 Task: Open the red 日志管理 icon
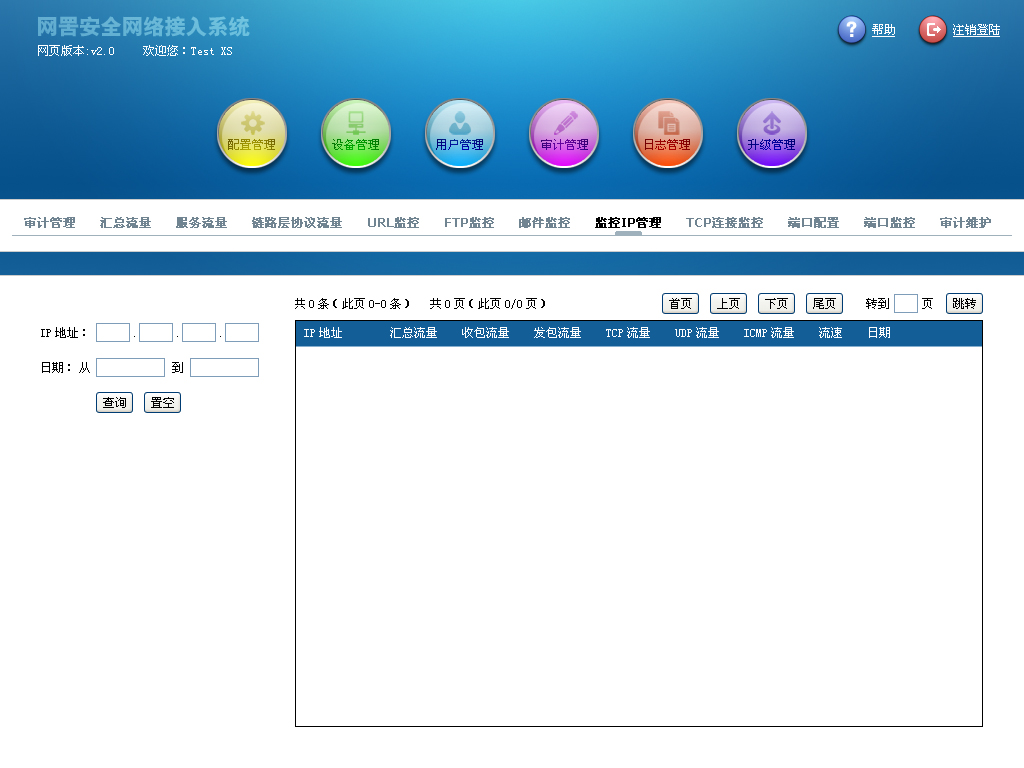click(668, 133)
